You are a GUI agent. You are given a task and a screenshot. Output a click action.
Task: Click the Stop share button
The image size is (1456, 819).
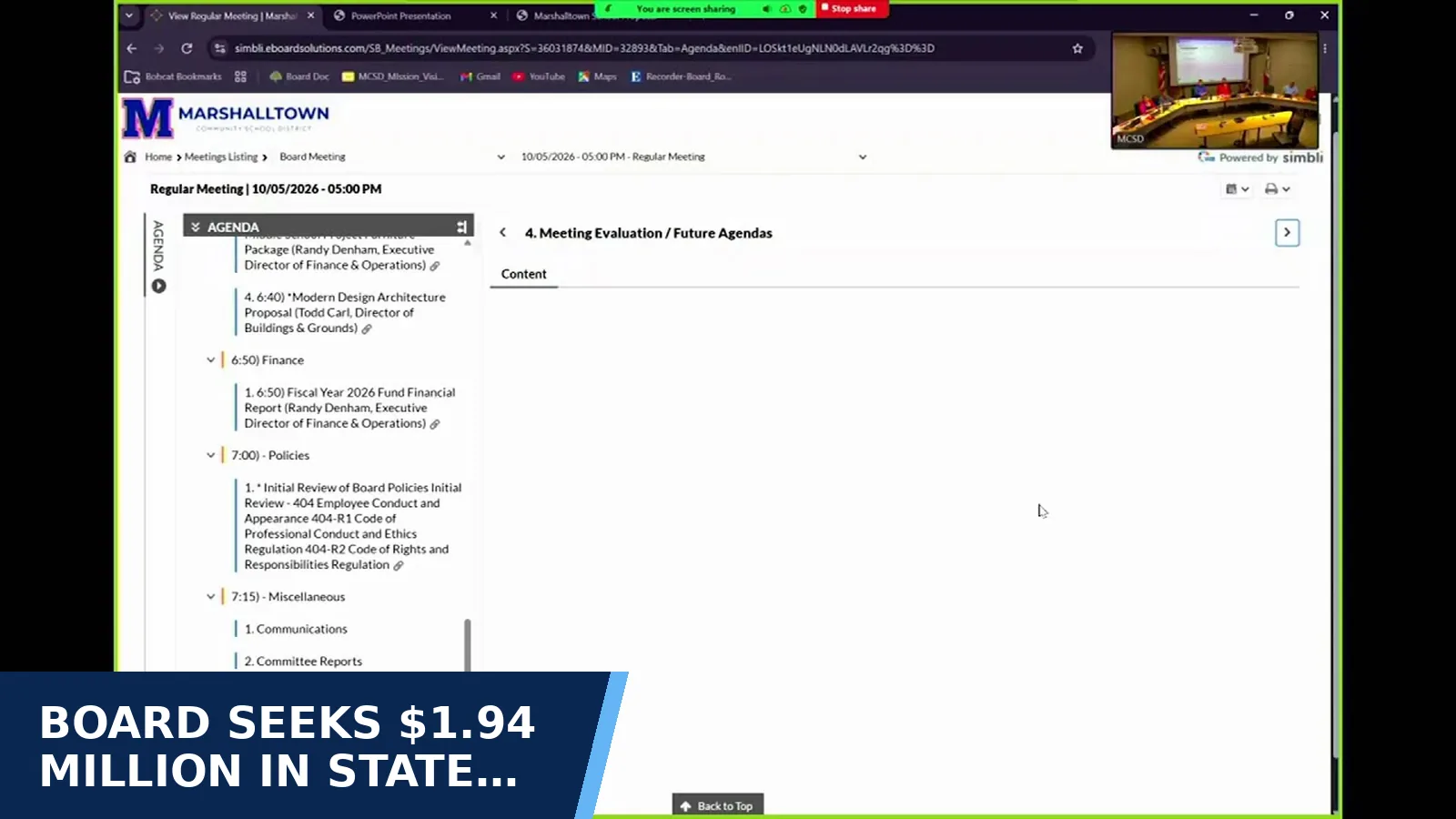pos(853,8)
